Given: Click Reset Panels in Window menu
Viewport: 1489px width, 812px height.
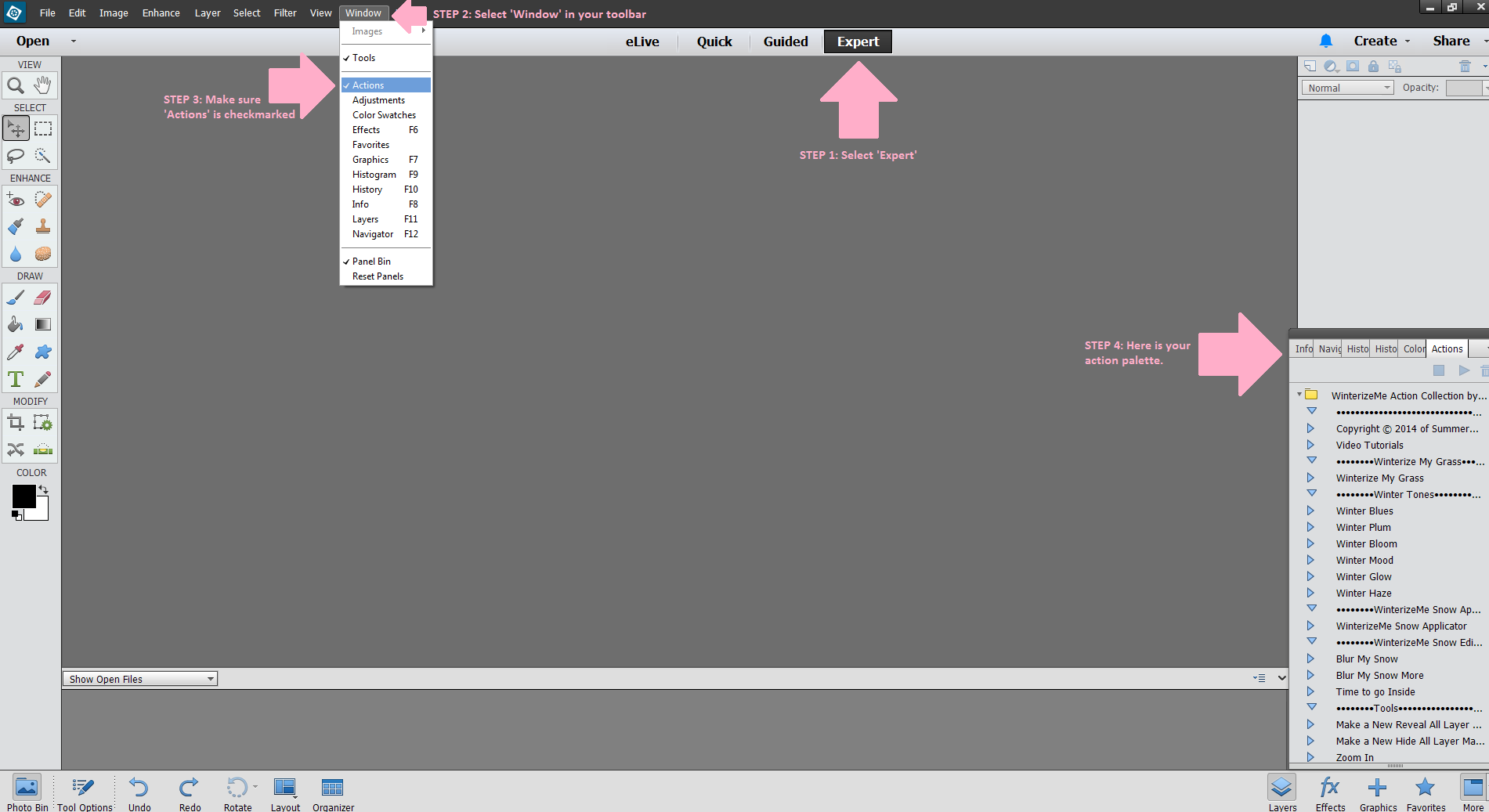Looking at the screenshot, I should click(386, 276).
